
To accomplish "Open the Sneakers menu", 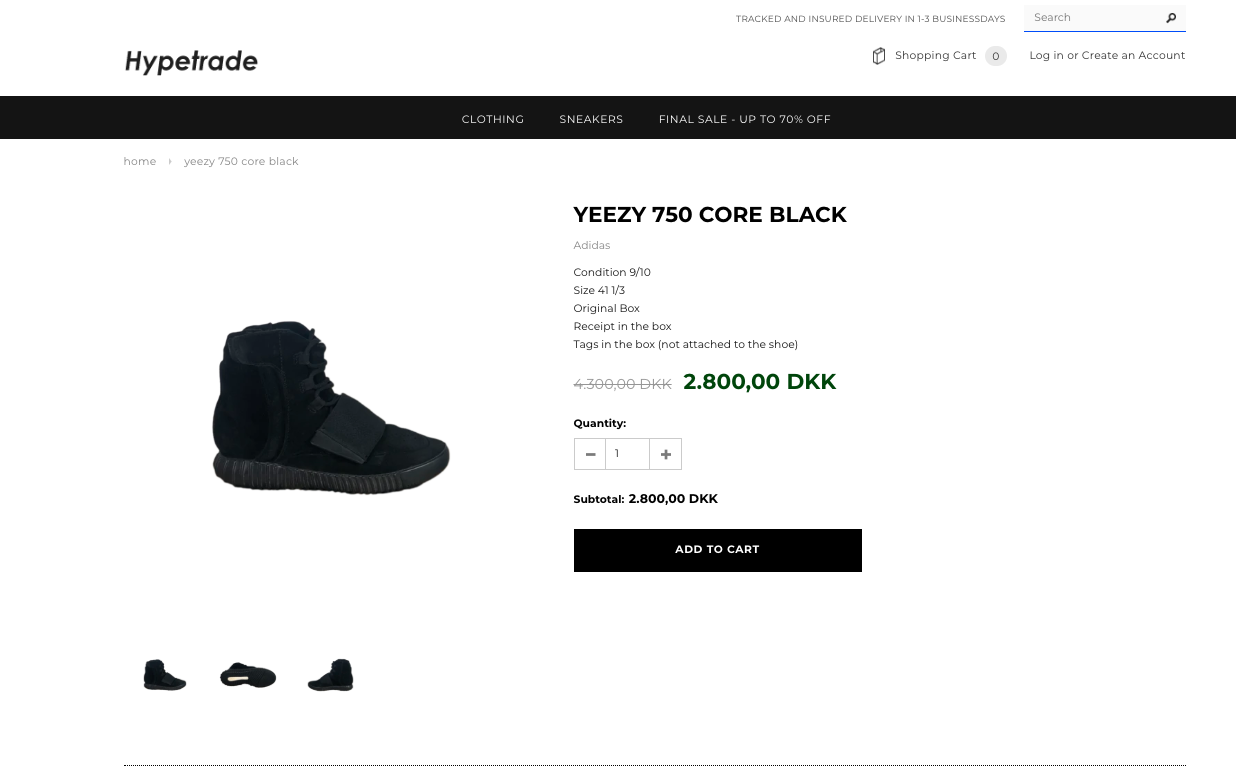I will [x=591, y=119].
